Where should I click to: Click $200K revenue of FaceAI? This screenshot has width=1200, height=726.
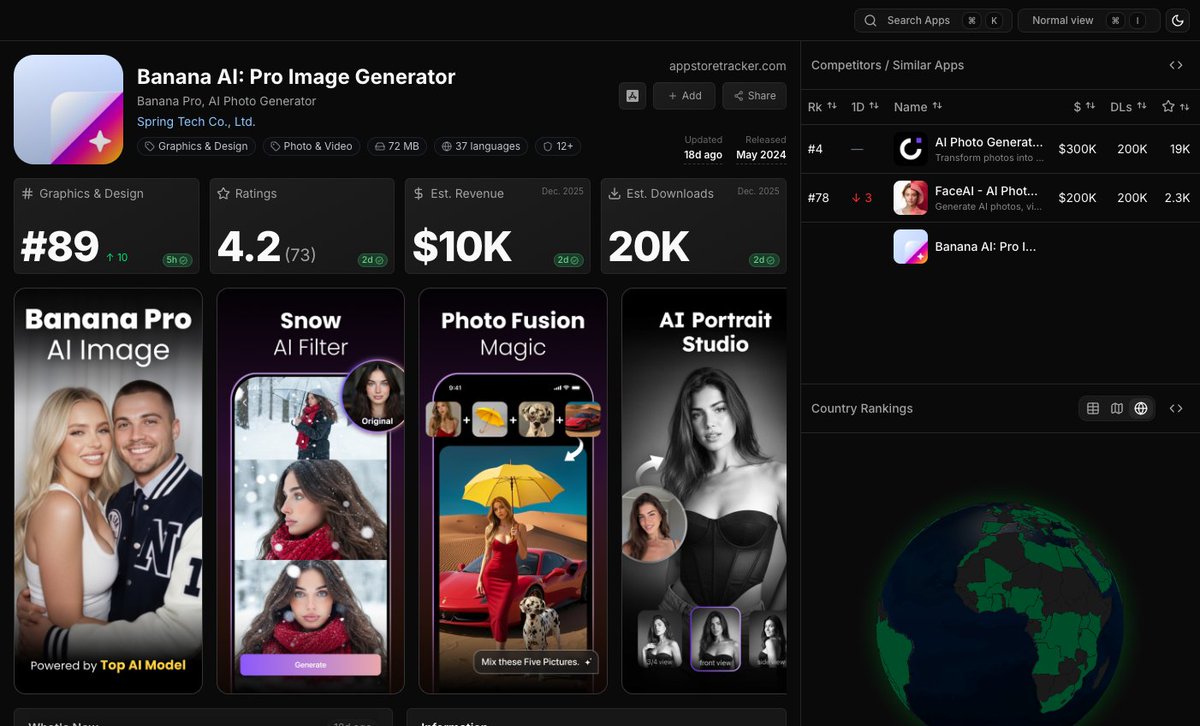(1078, 198)
